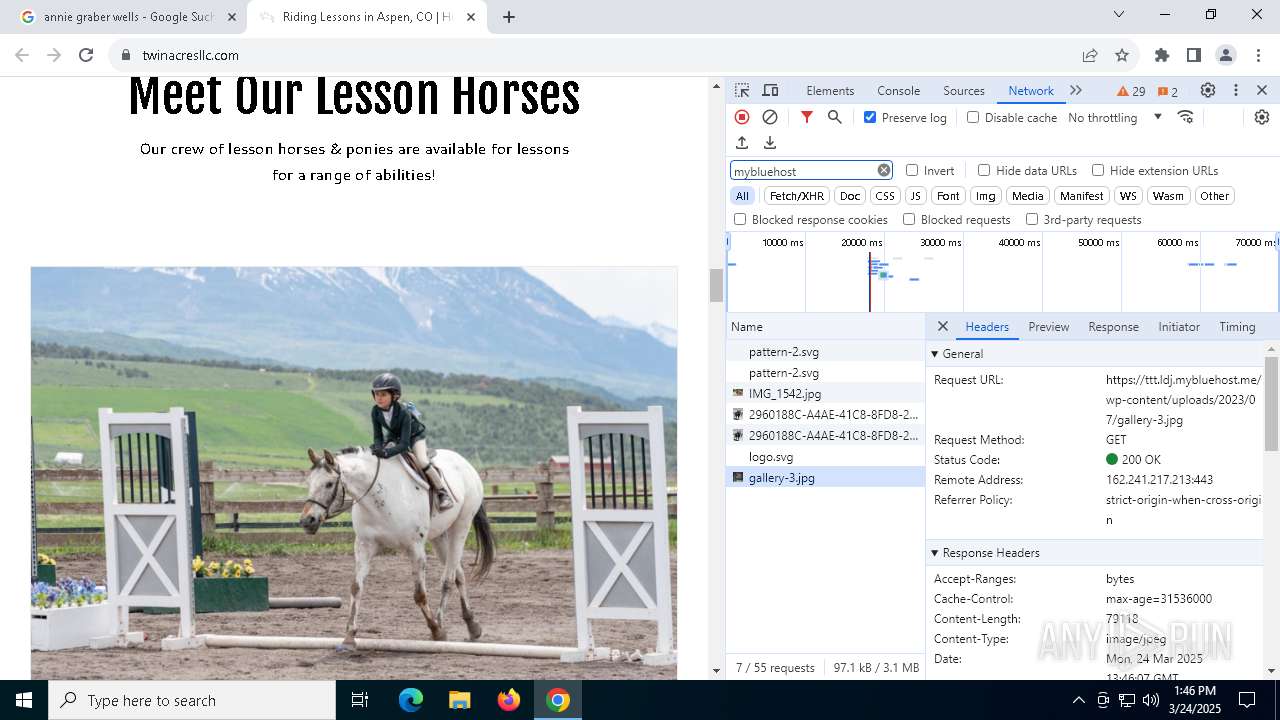Open the Preview tab
This screenshot has height=720, width=1280.
pyautogui.click(x=1048, y=326)
